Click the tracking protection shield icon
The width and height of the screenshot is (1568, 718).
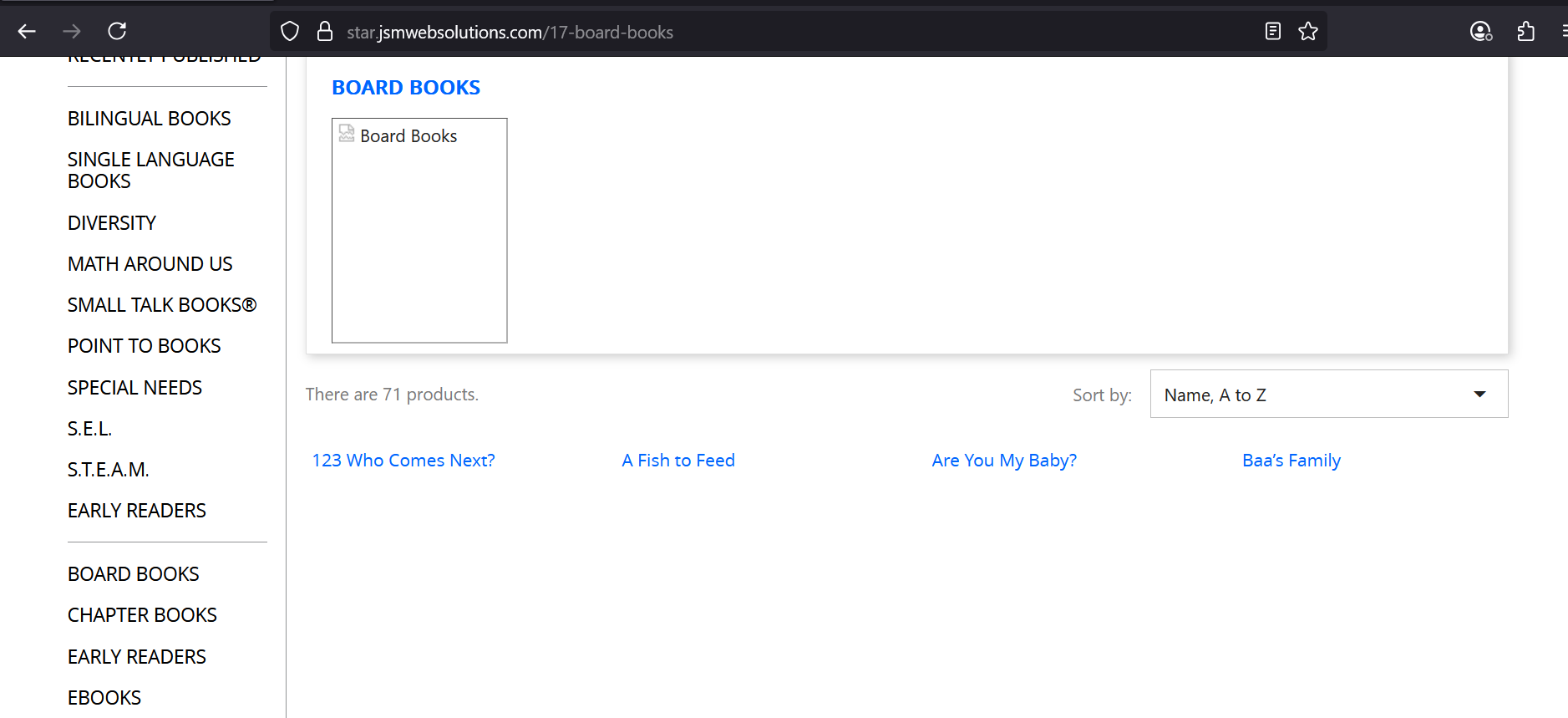tap(290, 32)
